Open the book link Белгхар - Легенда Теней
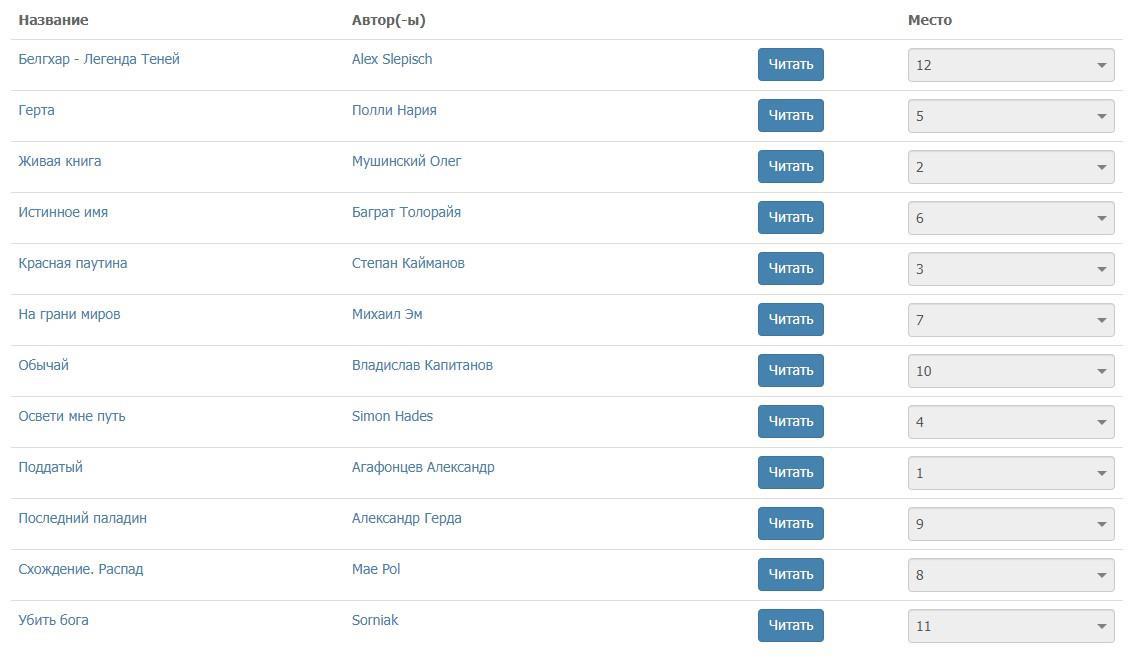1130x664 pixels. pos(99,59)
